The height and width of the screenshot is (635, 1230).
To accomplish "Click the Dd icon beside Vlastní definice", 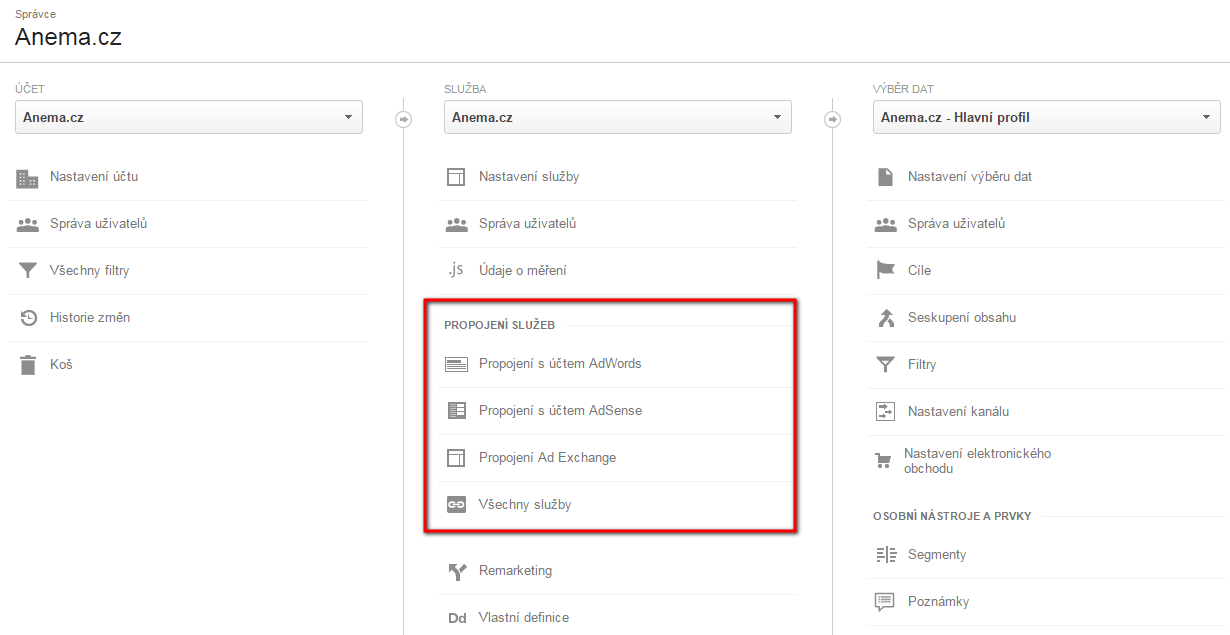I will pyautogui.click(x=457, y=618).
